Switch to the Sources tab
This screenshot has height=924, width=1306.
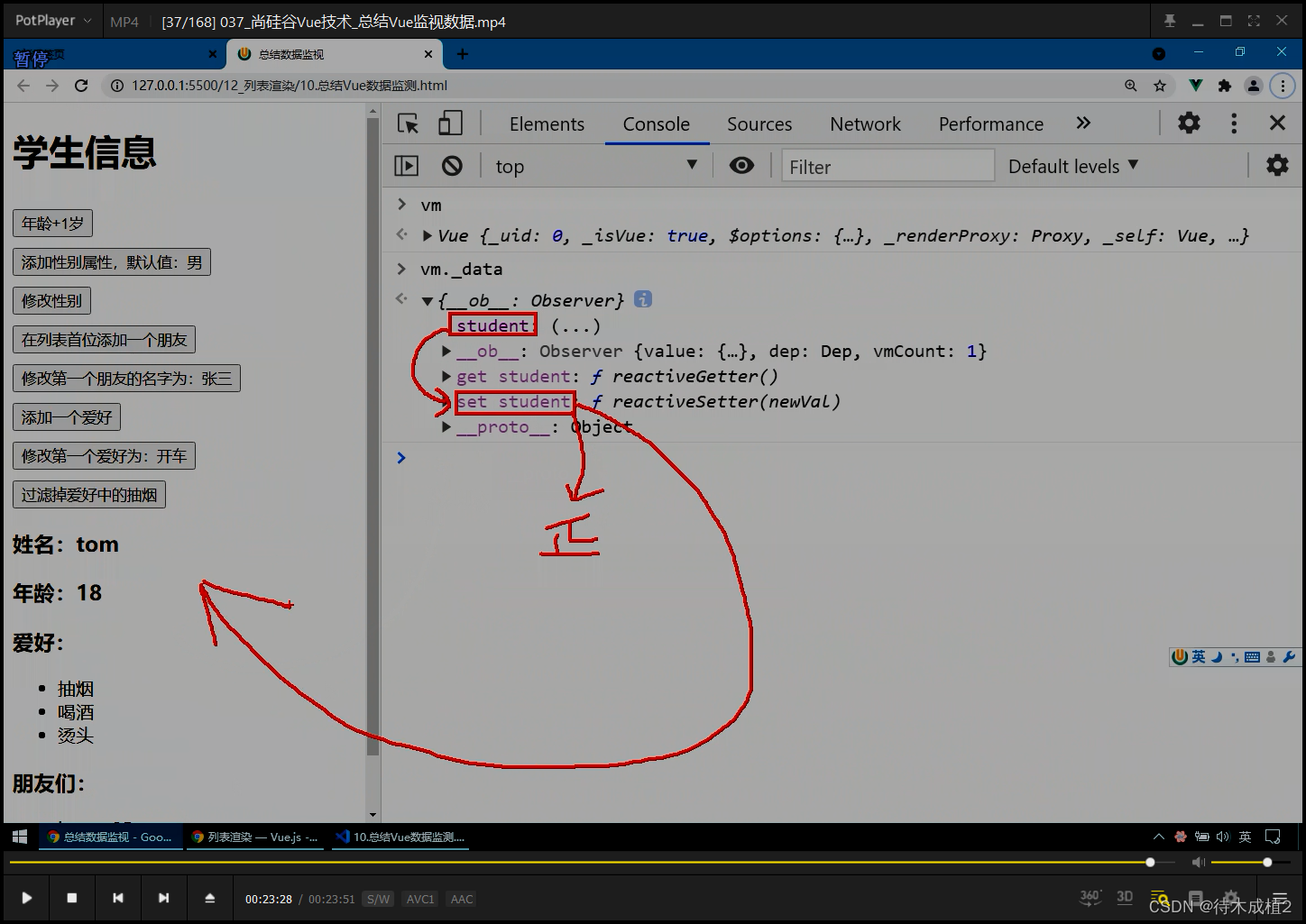click(759, 124)
